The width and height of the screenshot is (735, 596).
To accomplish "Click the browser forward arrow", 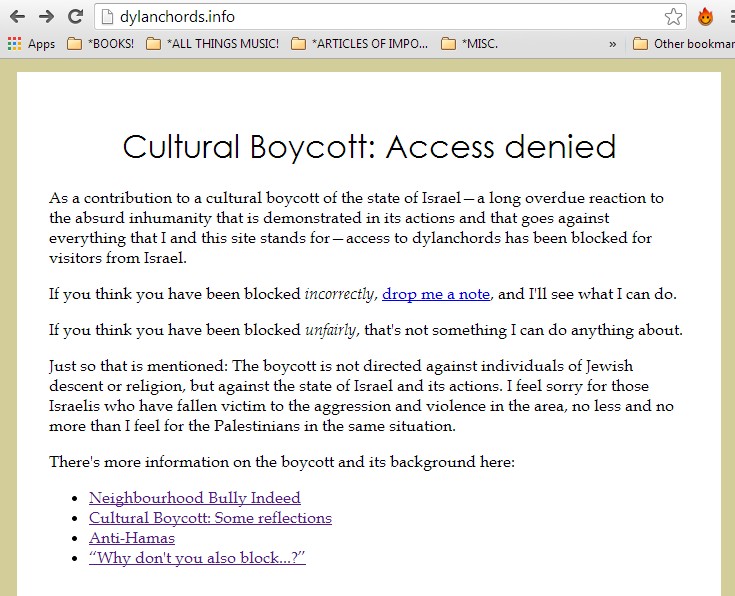I will pos(46,17).
